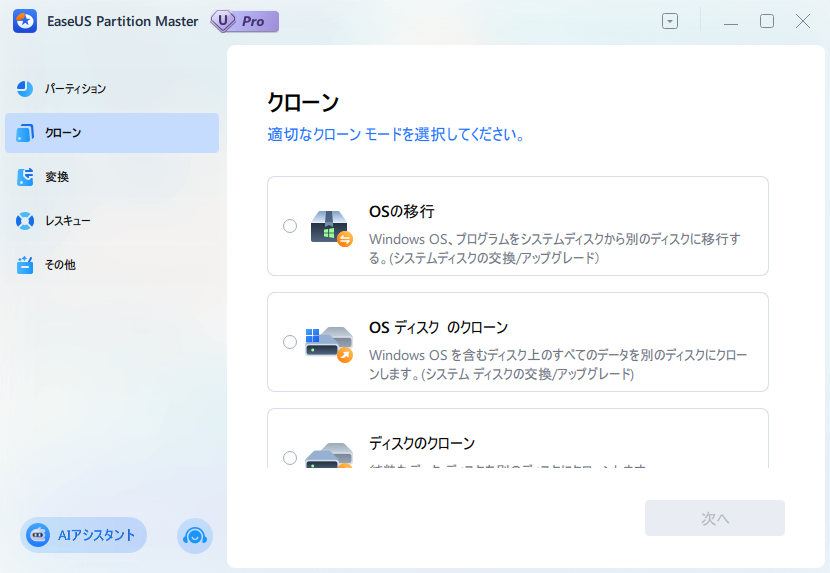Close the EaseUS Partition Master window
The width and height of the screenshot is (830, 573).
coord(802,21)
